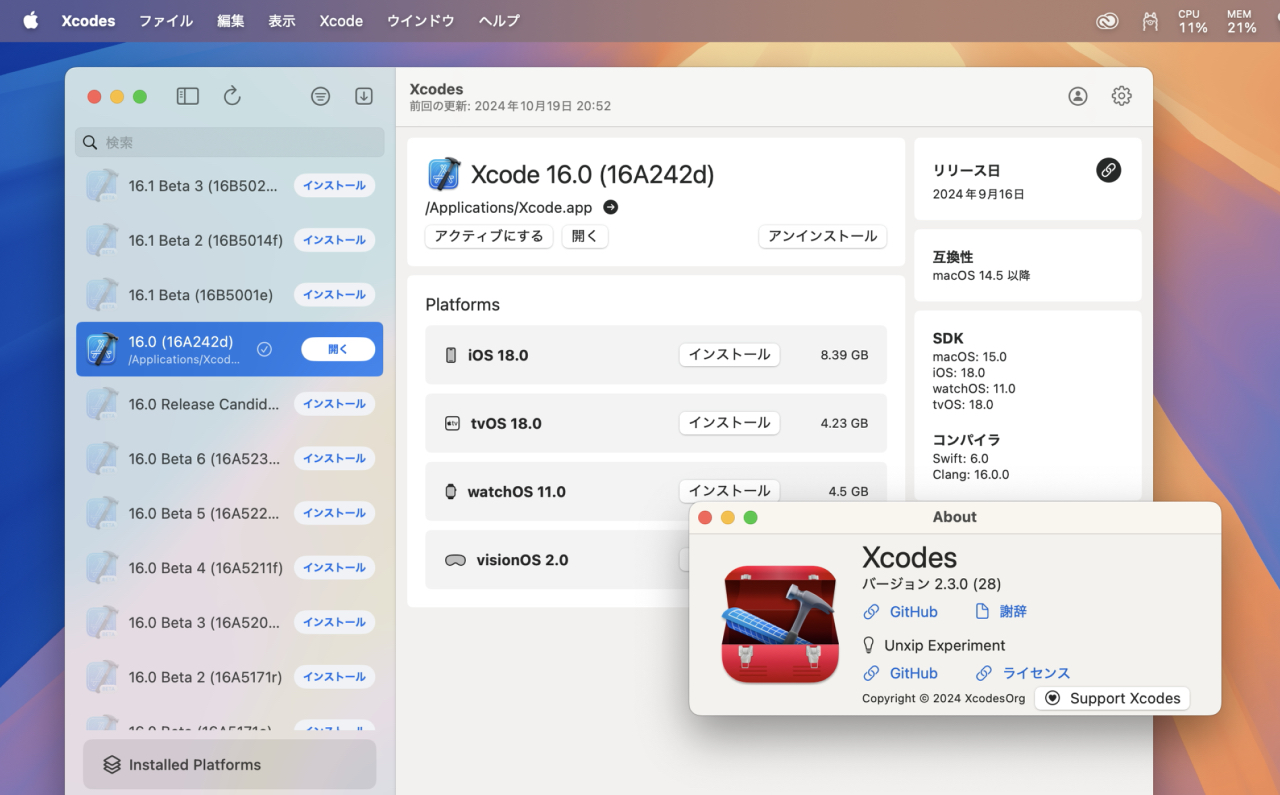Install the iOS 18.0 platform
1280x795 pixels.
click(x=730, y=355)
